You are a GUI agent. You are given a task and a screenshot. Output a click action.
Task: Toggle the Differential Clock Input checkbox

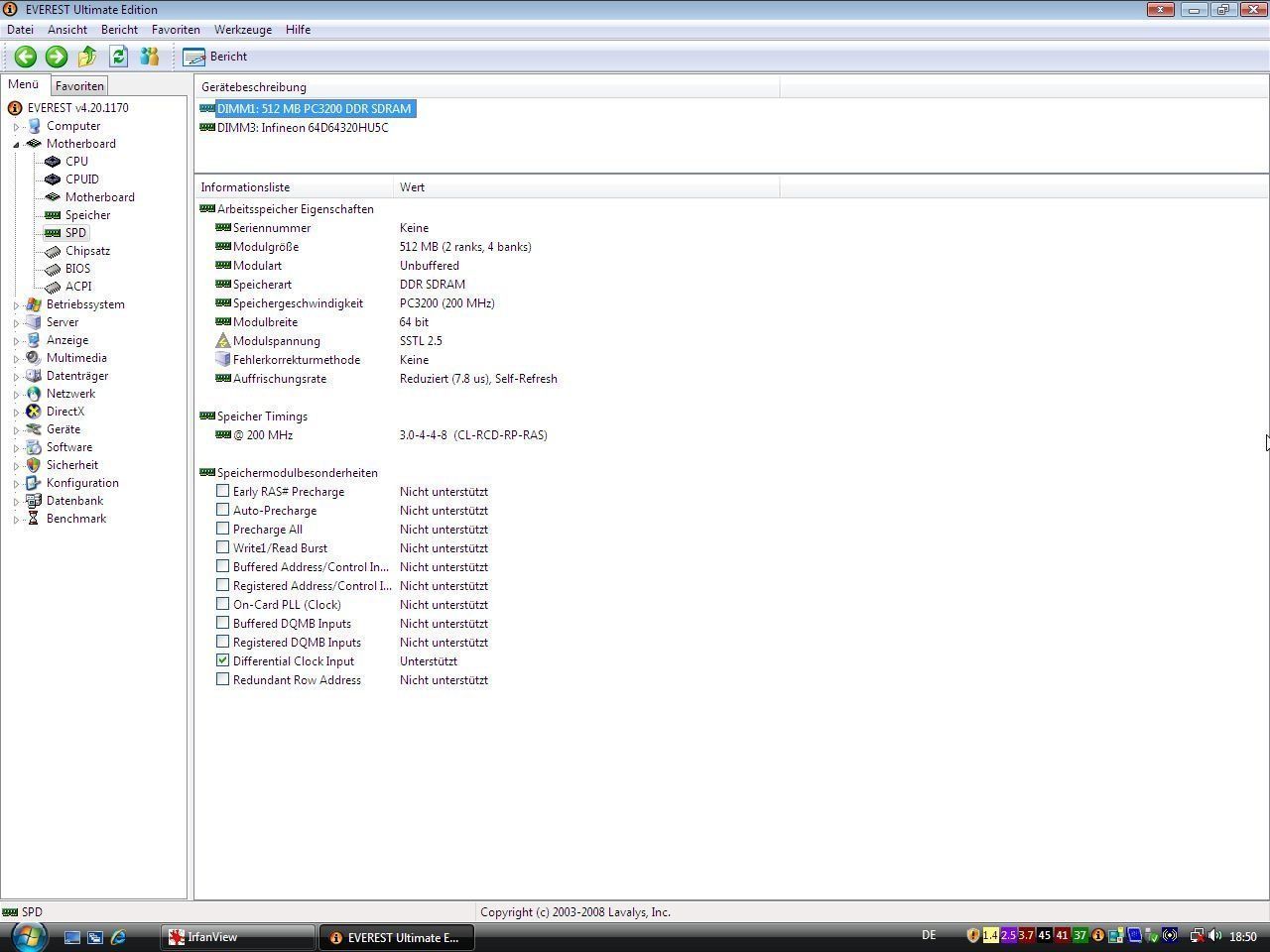coord(223,660)
